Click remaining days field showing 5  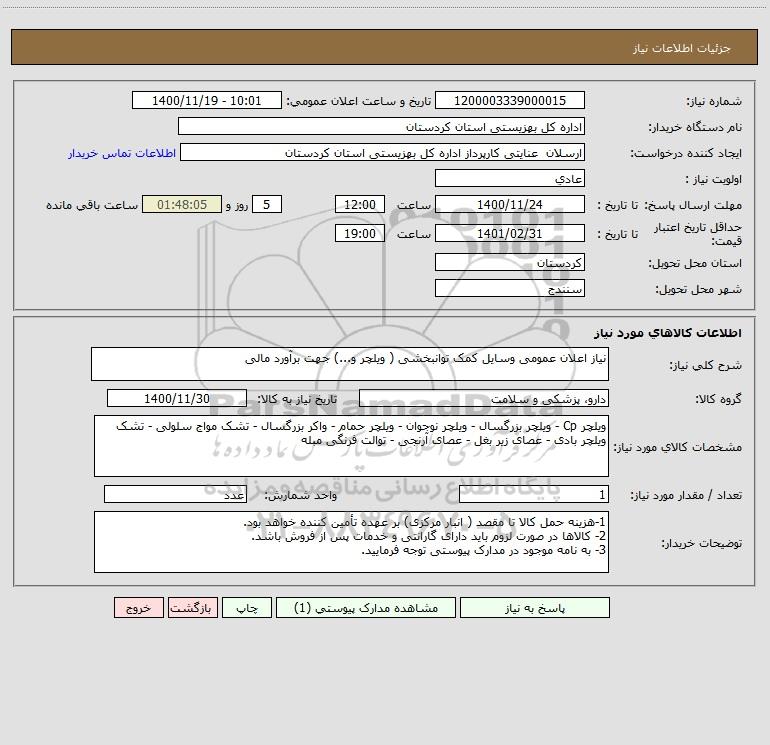[x=267, y=204]
